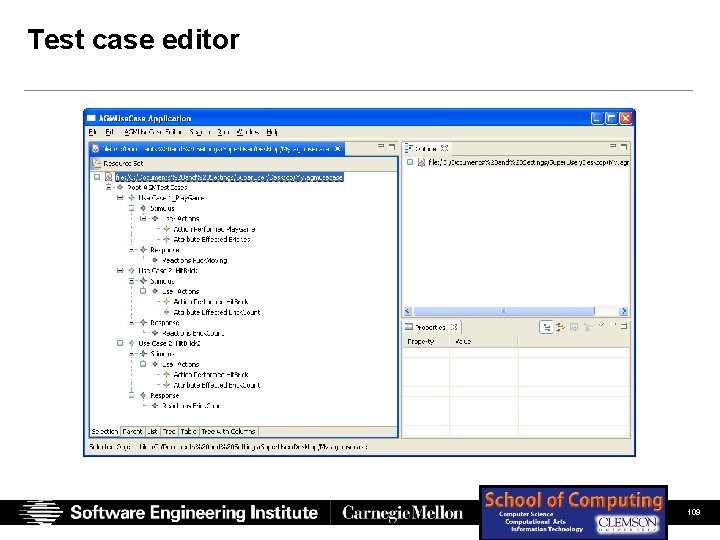The width and height of the screenshot is (720, 540).
Task: Click Stimulus icon under last use case
Action: tap(143, 354)
